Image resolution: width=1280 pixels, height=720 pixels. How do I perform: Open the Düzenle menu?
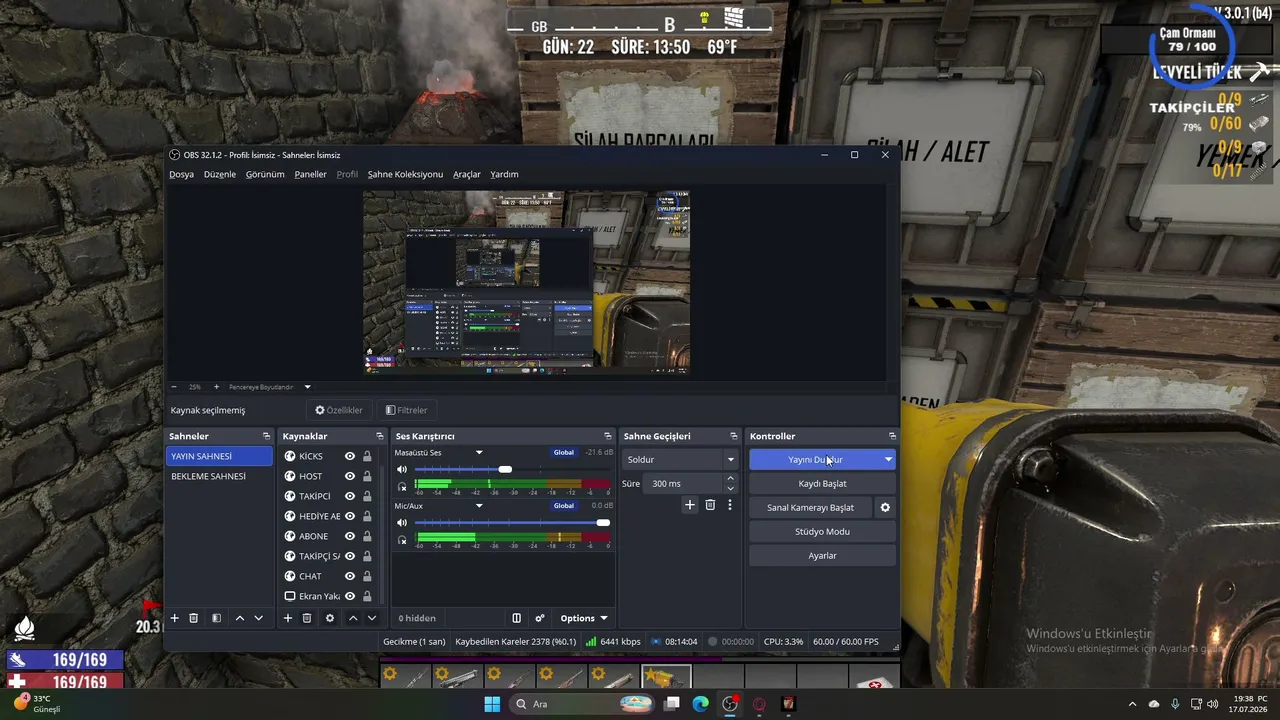click(220, 174)
